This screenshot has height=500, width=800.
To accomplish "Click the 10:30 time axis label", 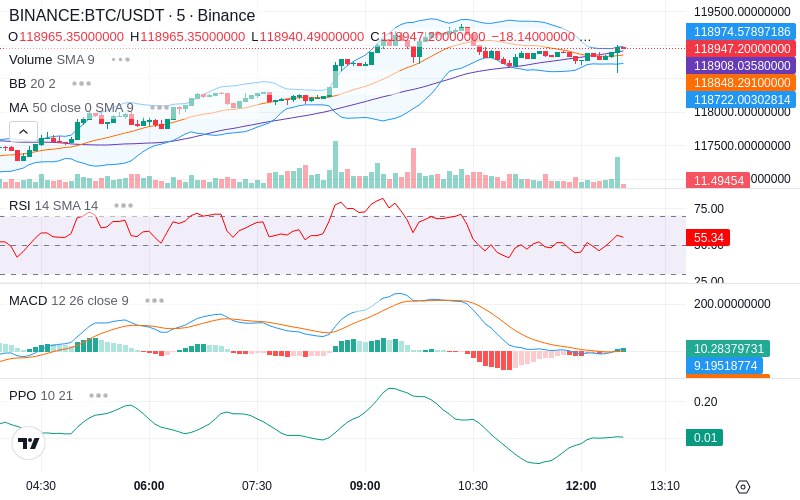I will (472, 486).
